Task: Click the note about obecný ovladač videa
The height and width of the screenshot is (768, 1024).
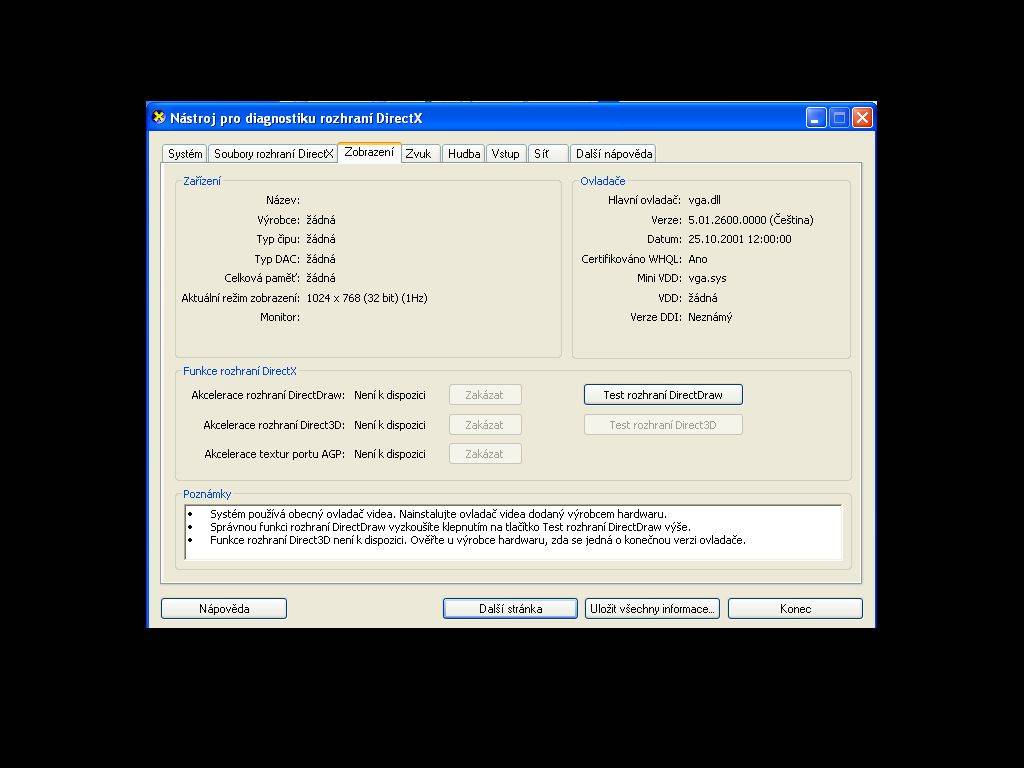Action: (438, 514)
